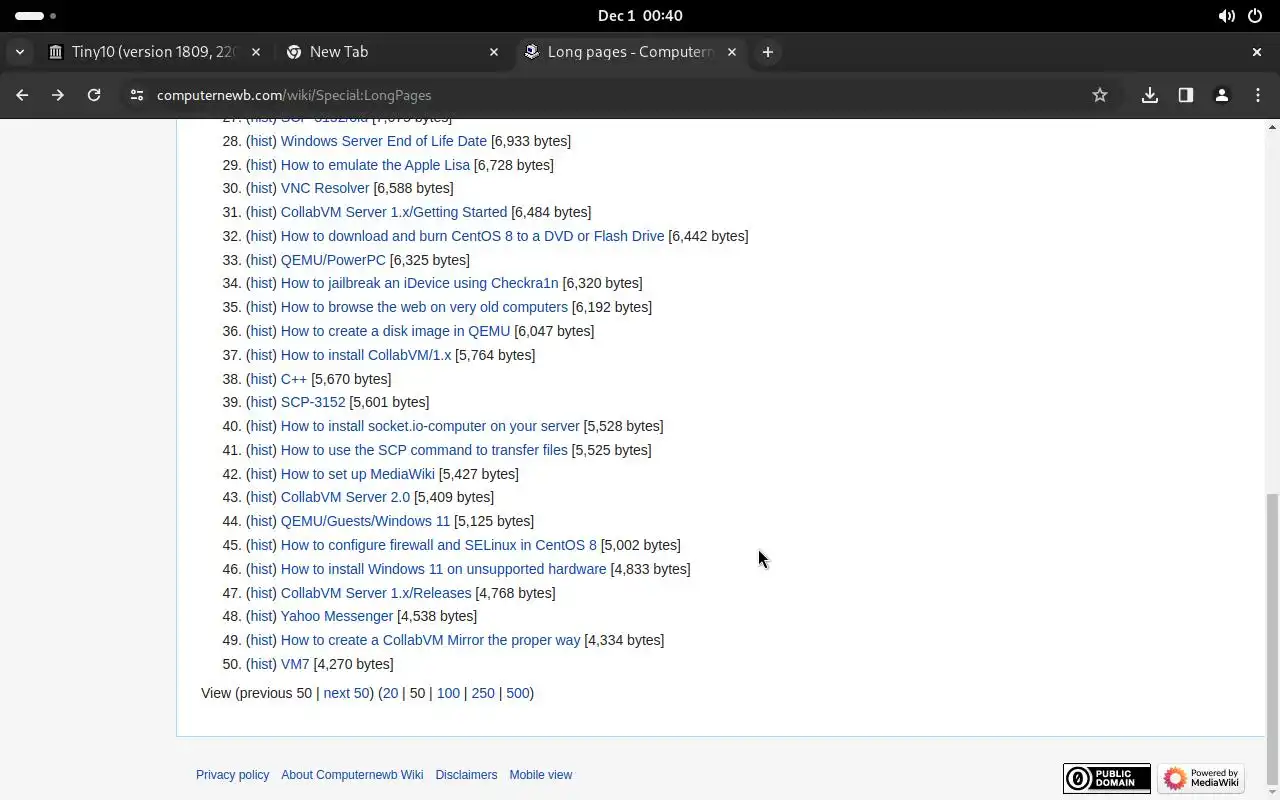Image resolution: width=1280 pixels, height=800 pixels.
Task: Open the profile account icon
Action: pyautogui.click(x=1221, y=95)
